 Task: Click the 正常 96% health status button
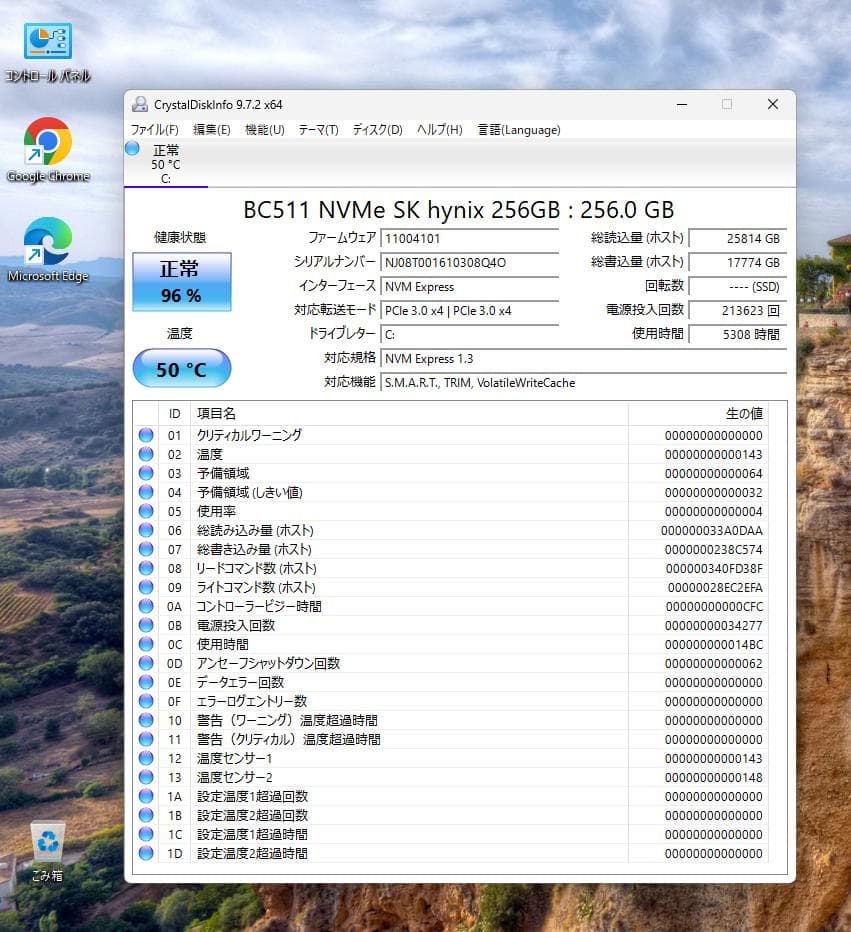[181, 281]
